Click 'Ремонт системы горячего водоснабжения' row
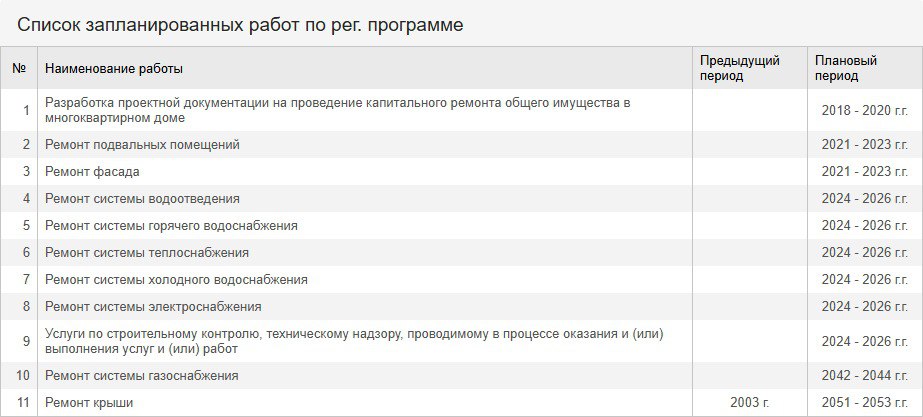The height and width of the screenshot is (417, 923). click(x=462, y=226)
